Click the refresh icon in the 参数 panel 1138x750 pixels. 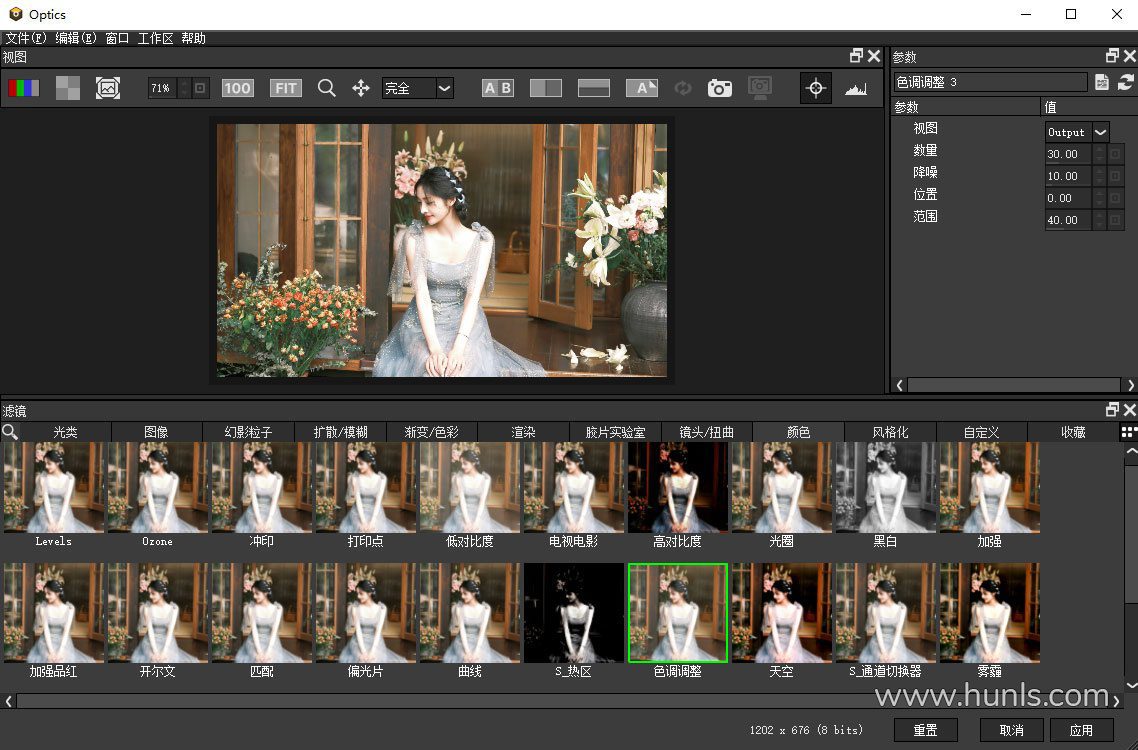(1126, 82)
